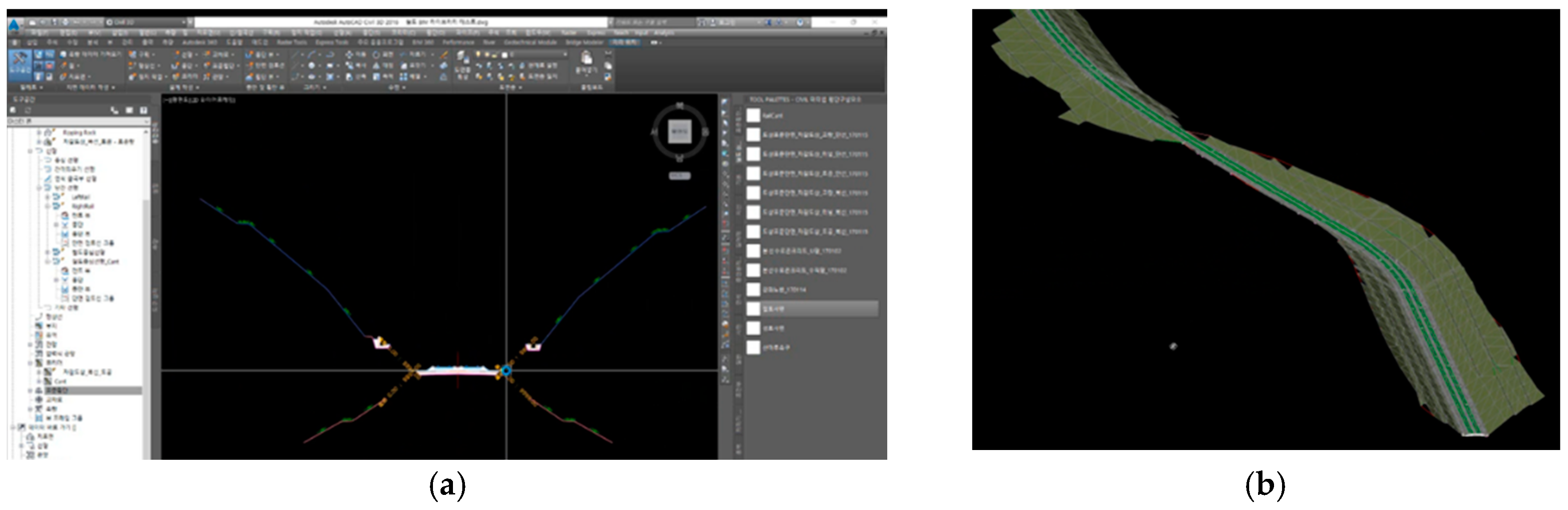Open the AutoCAD application menu logo
Screen dimensions: 1568x510
13,24
